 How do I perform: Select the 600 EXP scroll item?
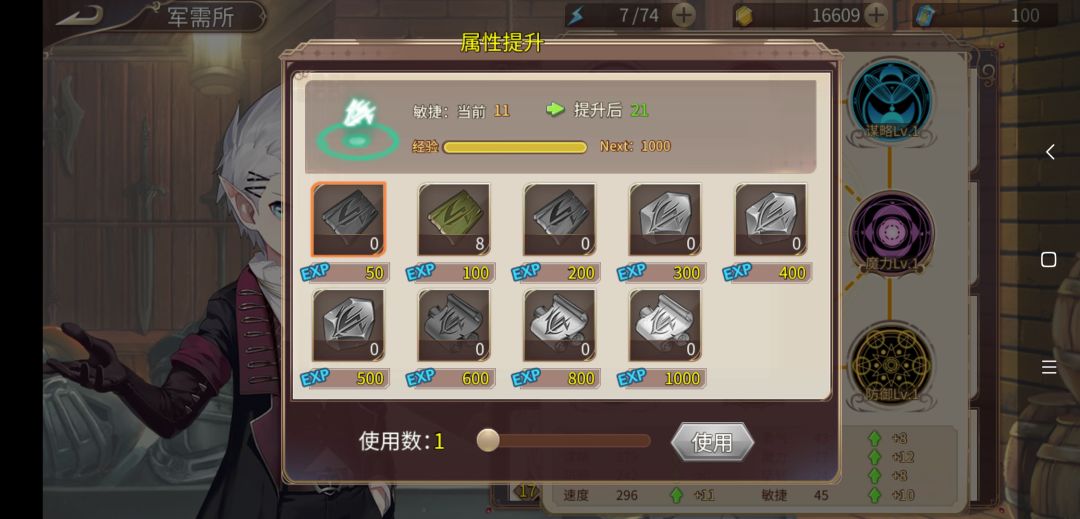tap(454, 325)
